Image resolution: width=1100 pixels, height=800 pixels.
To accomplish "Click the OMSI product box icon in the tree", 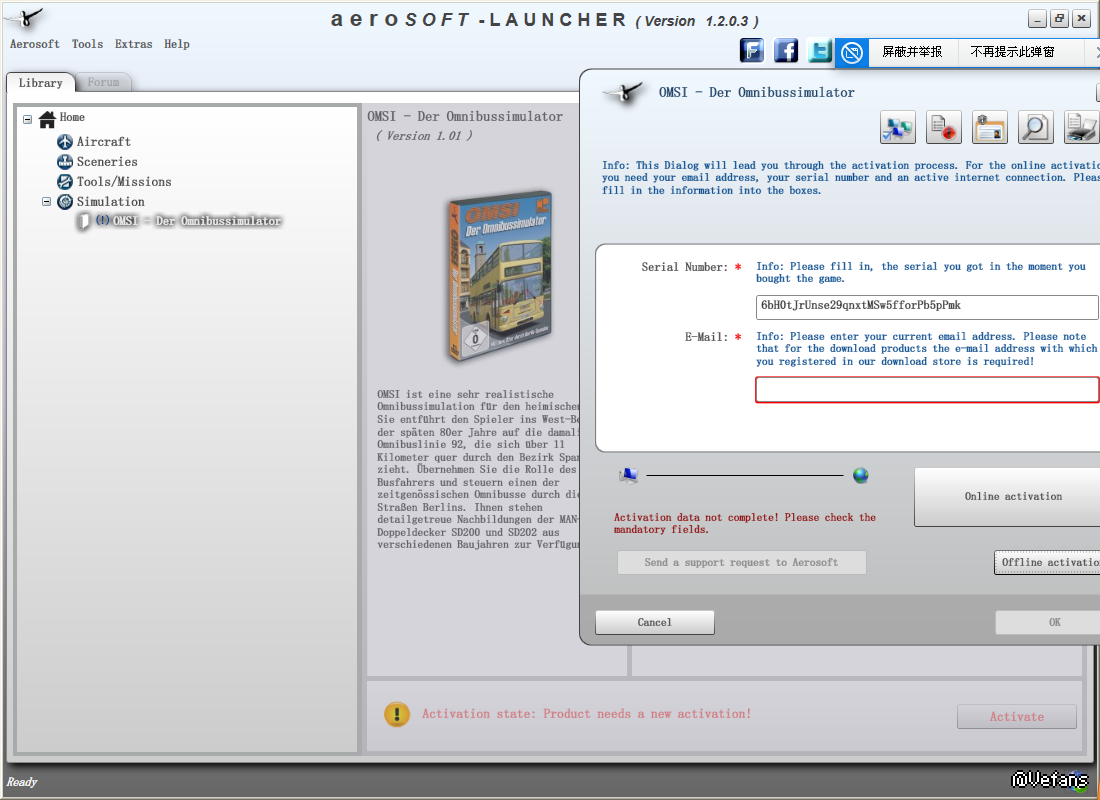I will click(84, 222).
